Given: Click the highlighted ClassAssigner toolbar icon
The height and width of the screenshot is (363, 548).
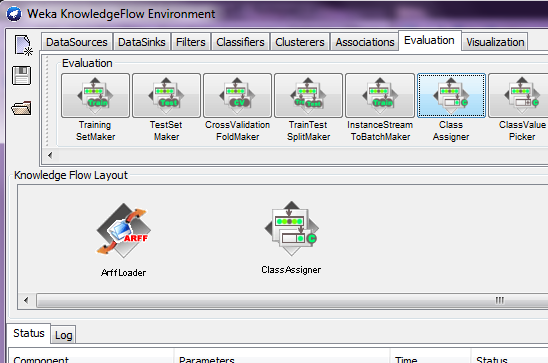Looking at the screenshot, I should click(x=451, y=95).
